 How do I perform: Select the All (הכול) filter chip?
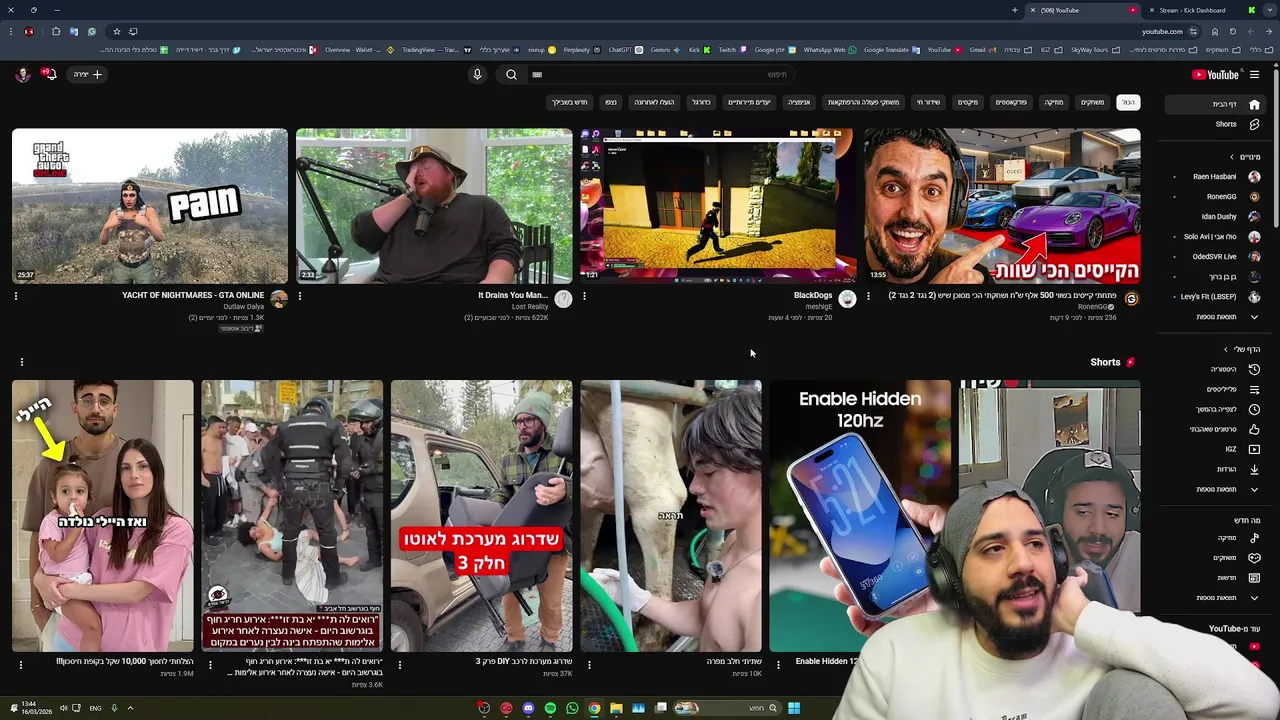pos(1128,102)
